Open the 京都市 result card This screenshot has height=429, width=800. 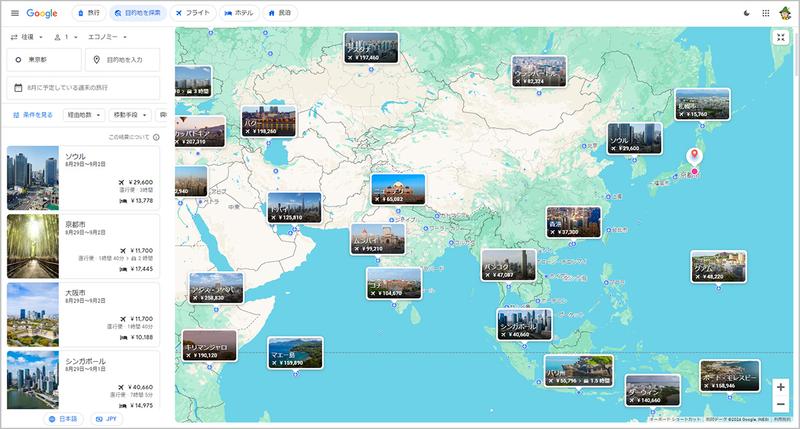(x=83, y=246)
